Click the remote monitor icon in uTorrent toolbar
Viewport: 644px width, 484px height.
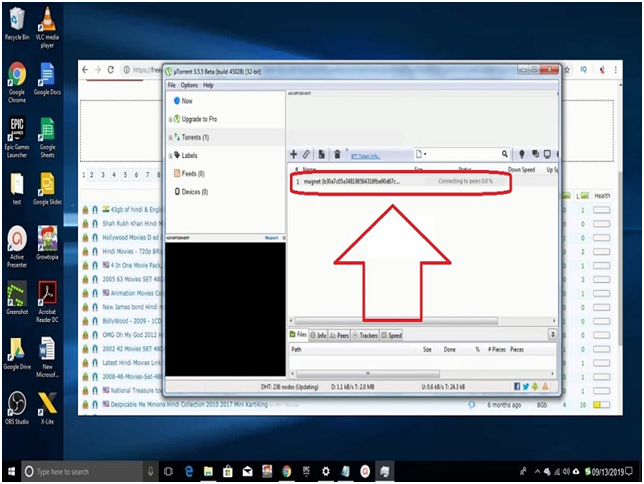(x=547, y=154)
